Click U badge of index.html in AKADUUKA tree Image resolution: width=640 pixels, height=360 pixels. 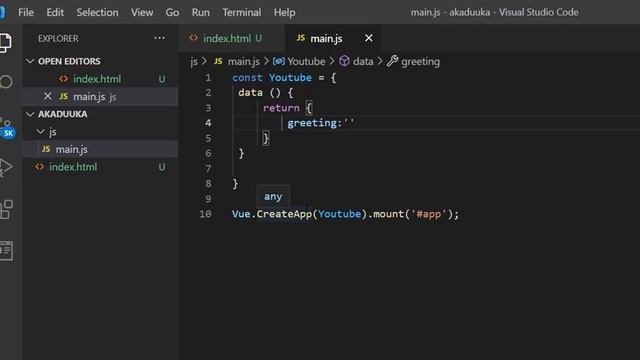(x=162, y=167)
